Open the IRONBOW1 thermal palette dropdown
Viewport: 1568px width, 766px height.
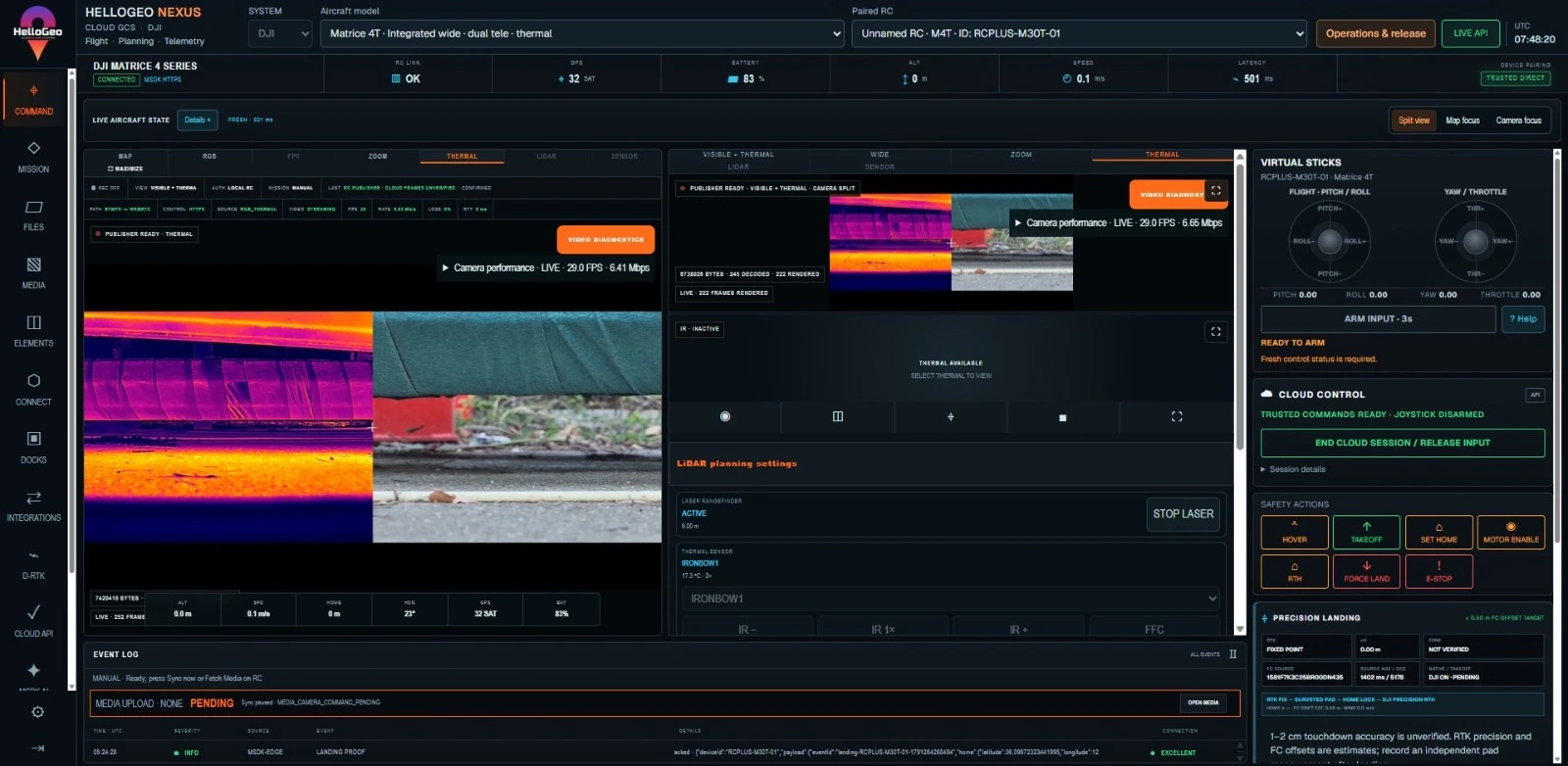click(x=953, y=598)
